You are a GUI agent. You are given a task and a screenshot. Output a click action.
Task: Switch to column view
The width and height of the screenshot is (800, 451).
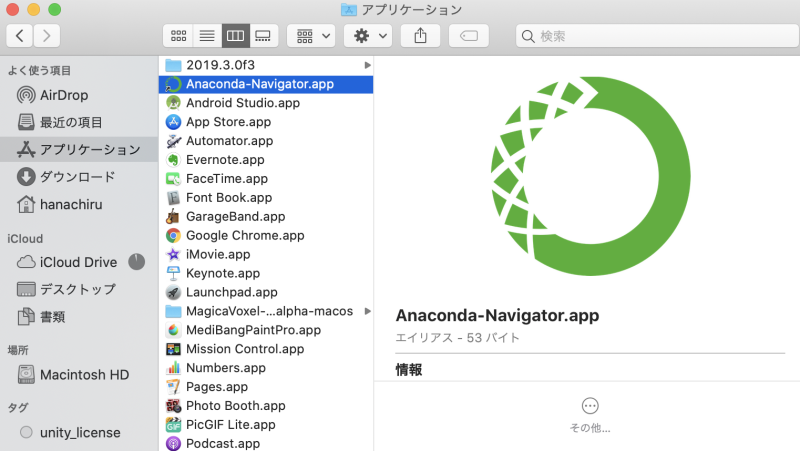235,36
